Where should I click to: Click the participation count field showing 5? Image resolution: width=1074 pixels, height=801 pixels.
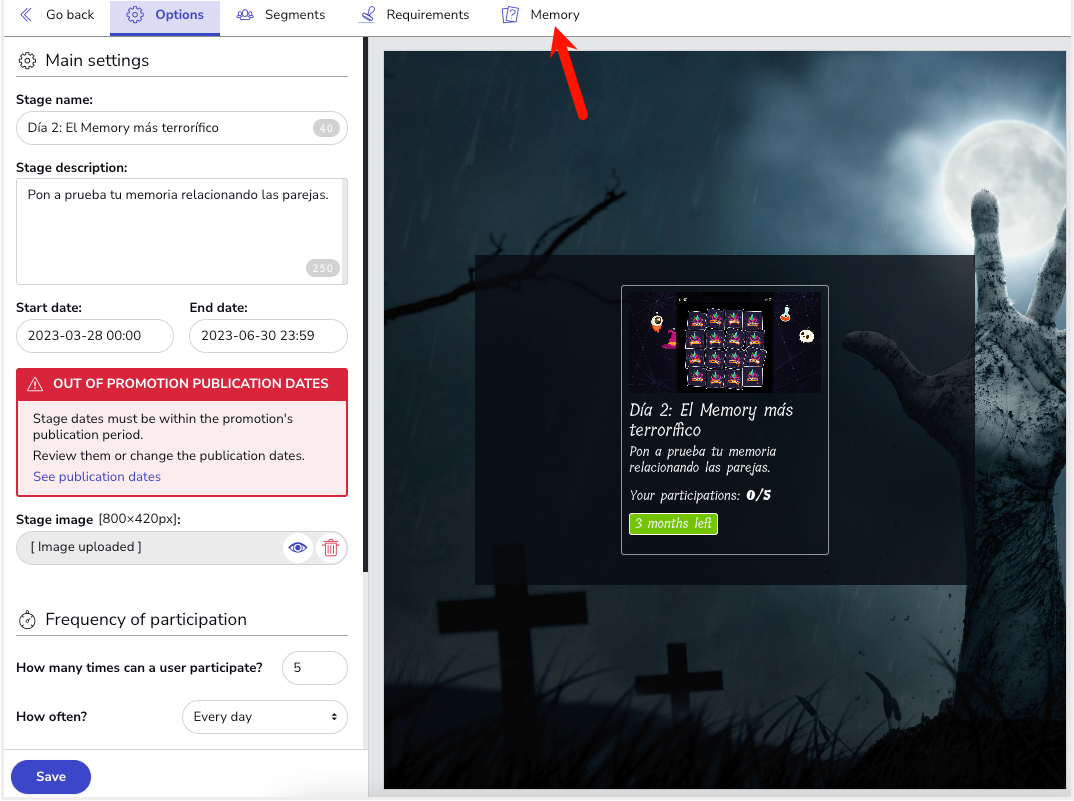(x=315, y=668)
